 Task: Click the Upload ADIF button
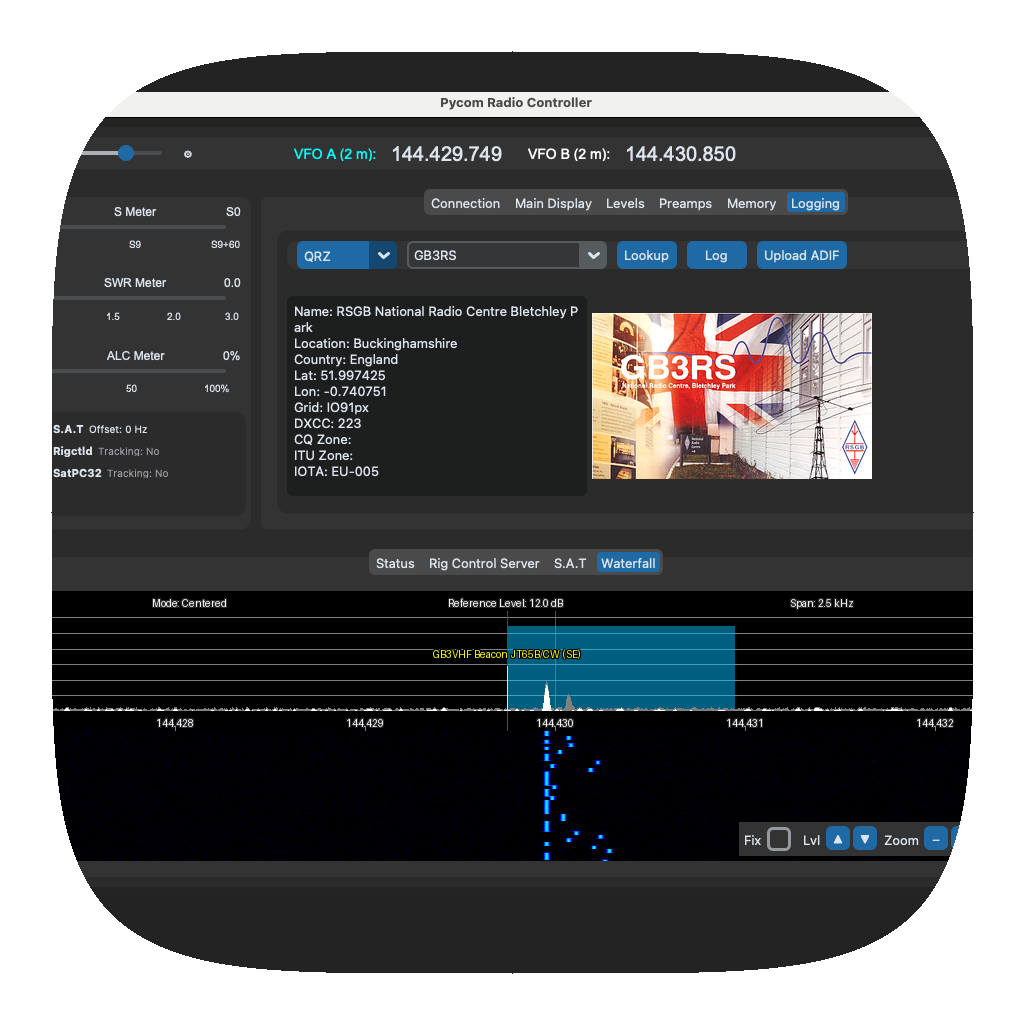(801, 255)
